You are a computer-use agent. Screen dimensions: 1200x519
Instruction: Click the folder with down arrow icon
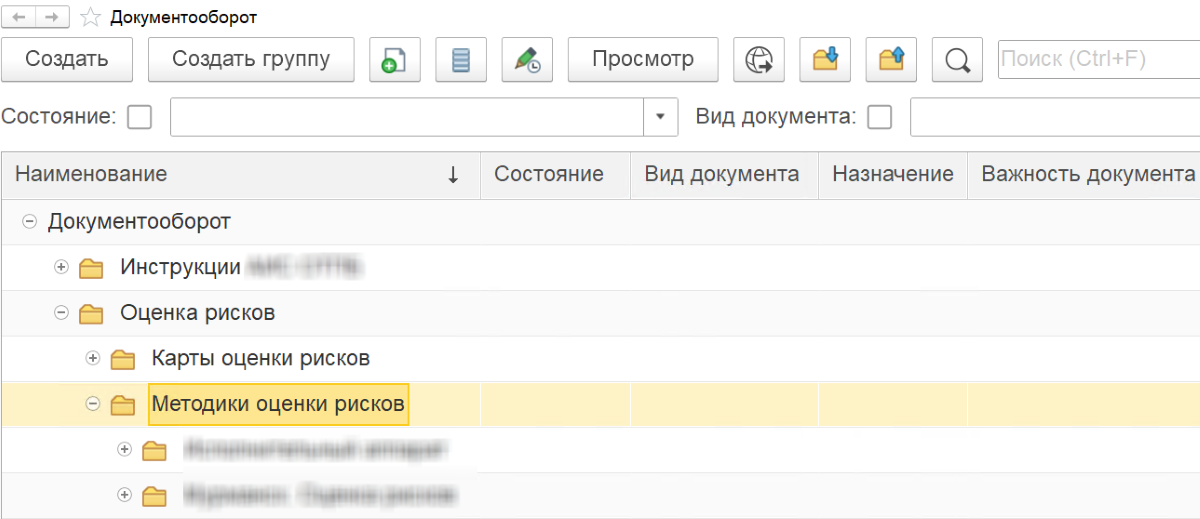click(825, 59)
